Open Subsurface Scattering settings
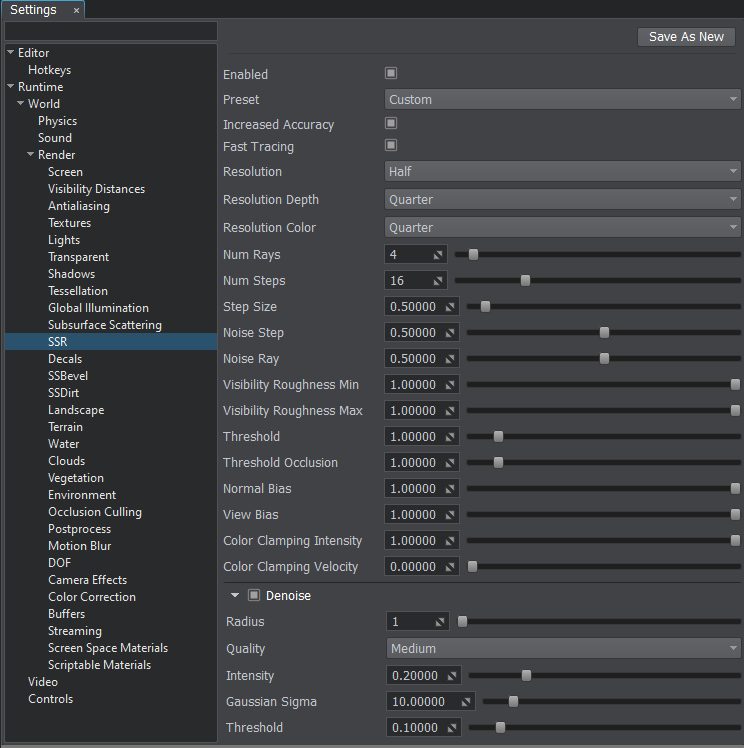744x748 pixels. pos(105,325)
